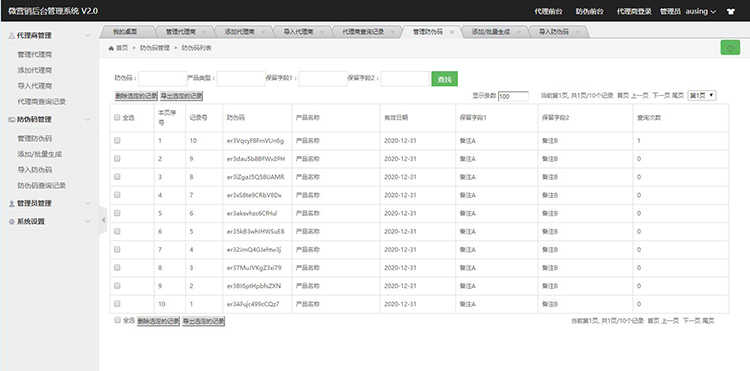Viewport: 750px width, 371px height.
Task: Collapse the sidebar with the arrow handle
Action: coord(103,220)
